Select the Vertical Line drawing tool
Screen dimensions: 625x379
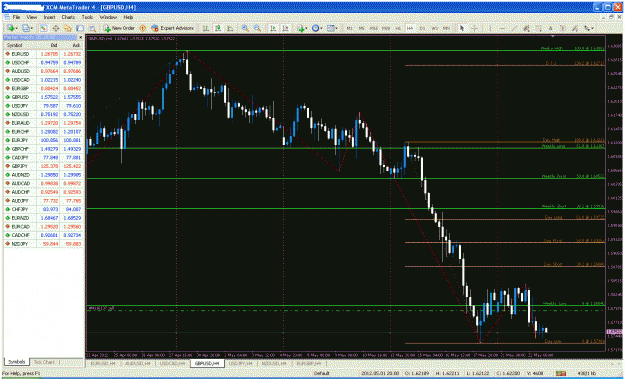point(490,28)
